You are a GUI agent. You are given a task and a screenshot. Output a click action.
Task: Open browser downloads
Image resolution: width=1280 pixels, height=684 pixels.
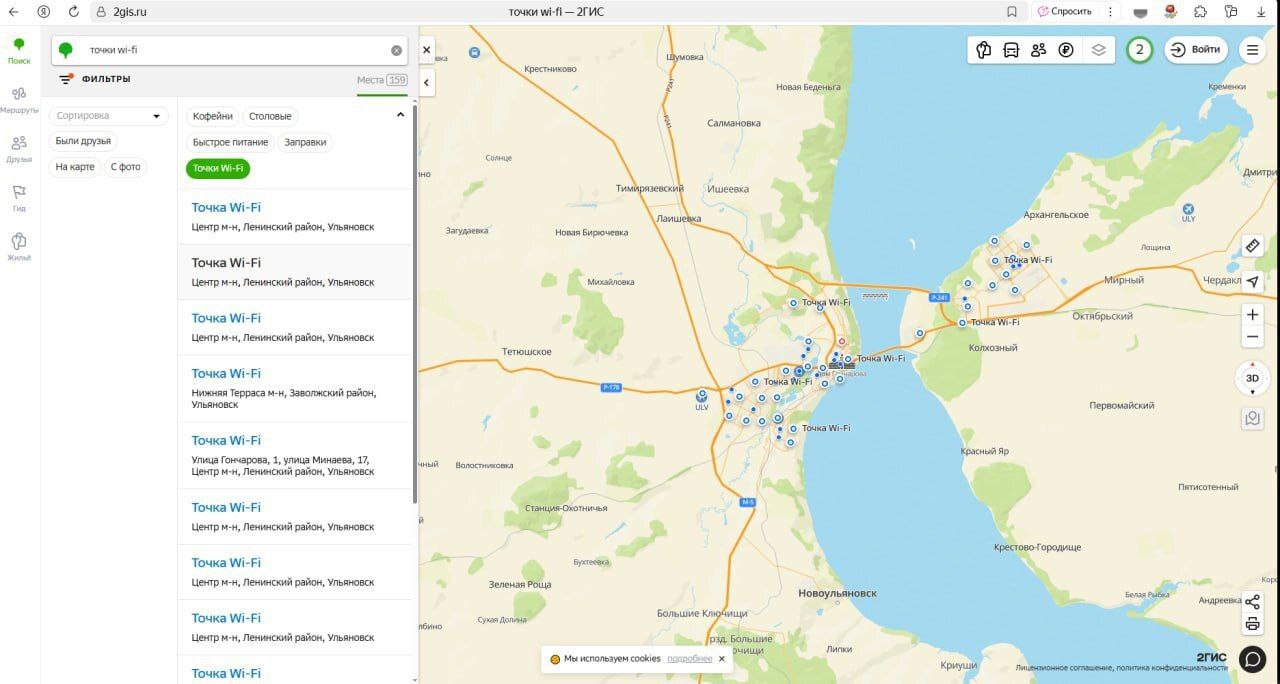[x=1262, y=12]
